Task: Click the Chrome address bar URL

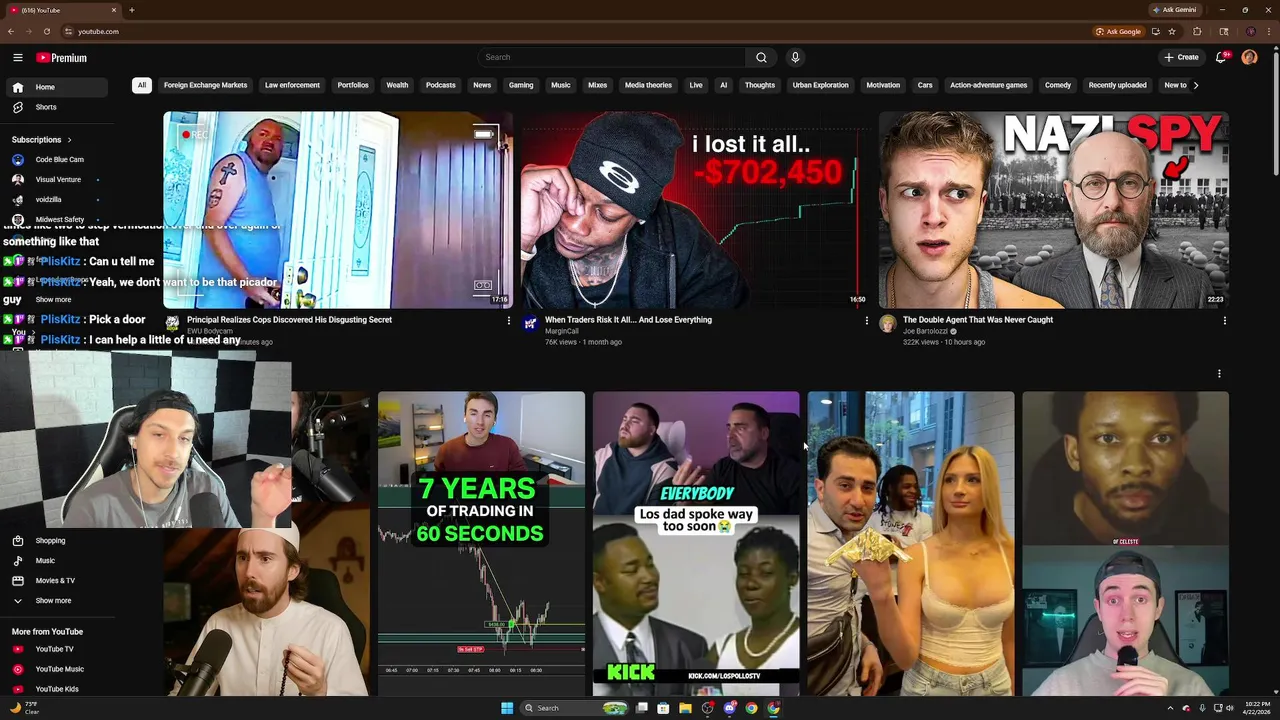Action: pos(98,31)
